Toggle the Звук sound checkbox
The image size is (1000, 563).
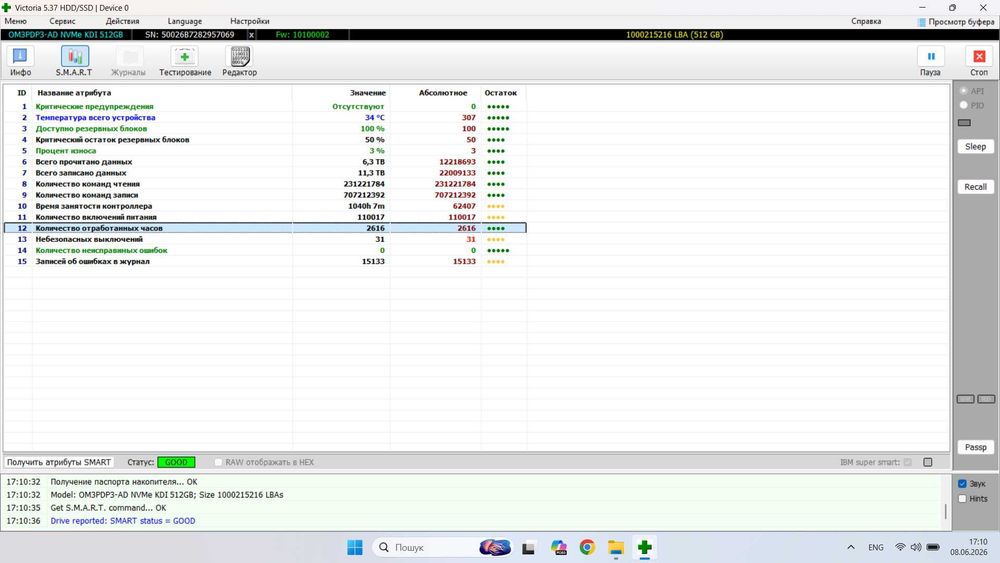pyautogui.click(x=962, y=483)
